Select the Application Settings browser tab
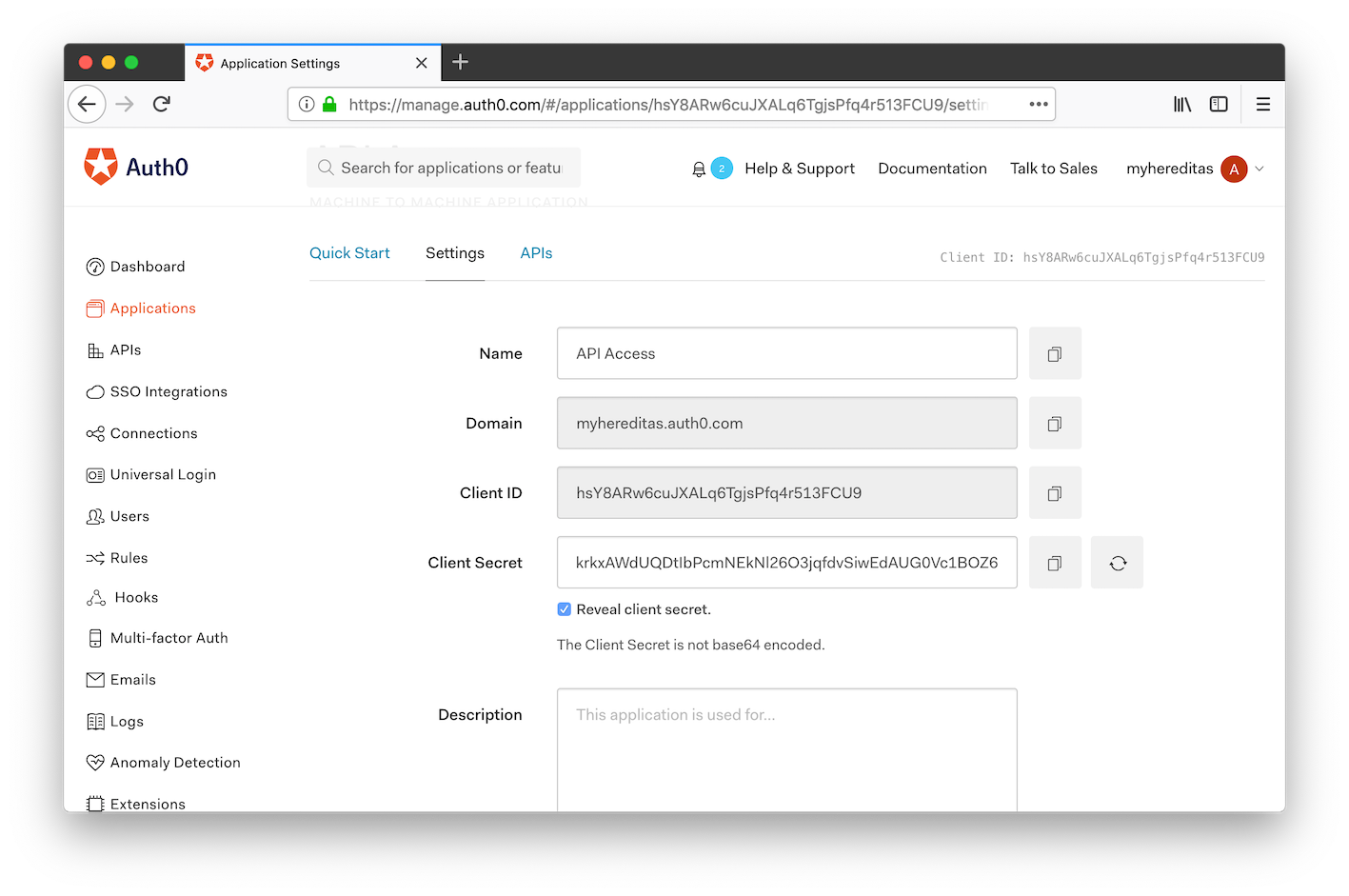Screen dimensions: 1349x896 coord(313,63)
